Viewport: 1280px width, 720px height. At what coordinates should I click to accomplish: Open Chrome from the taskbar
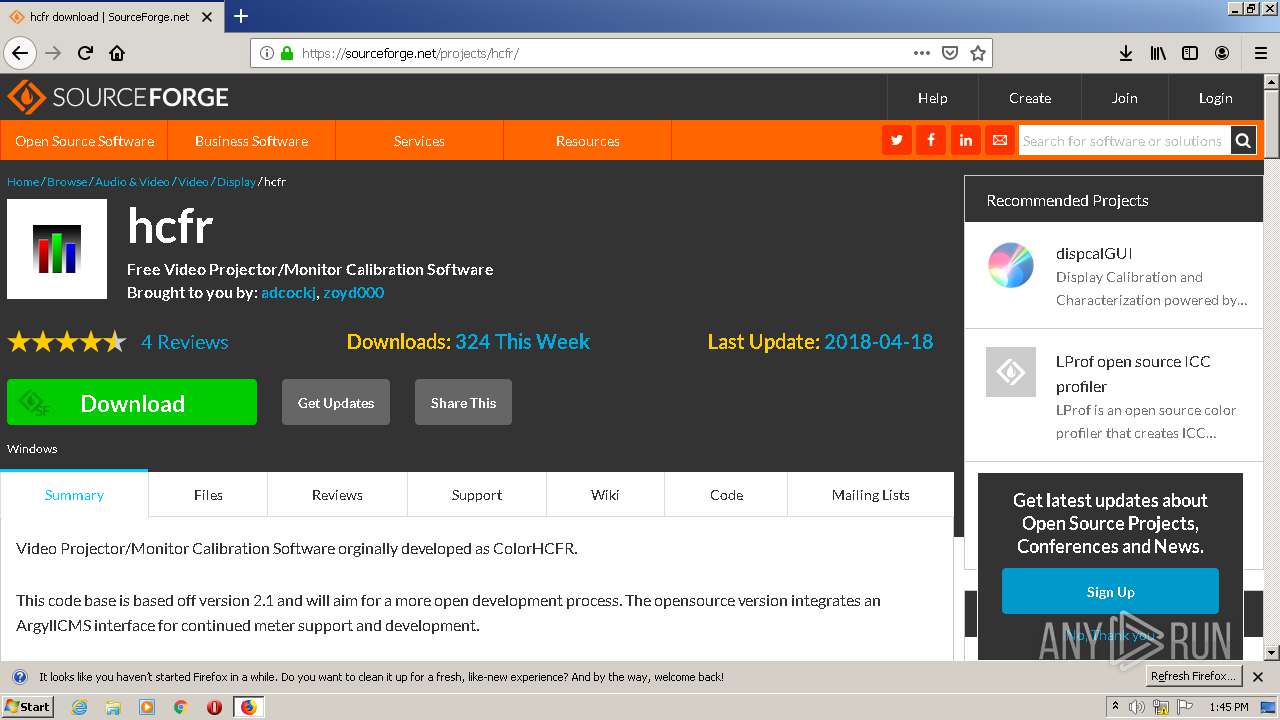pos(181,707)
